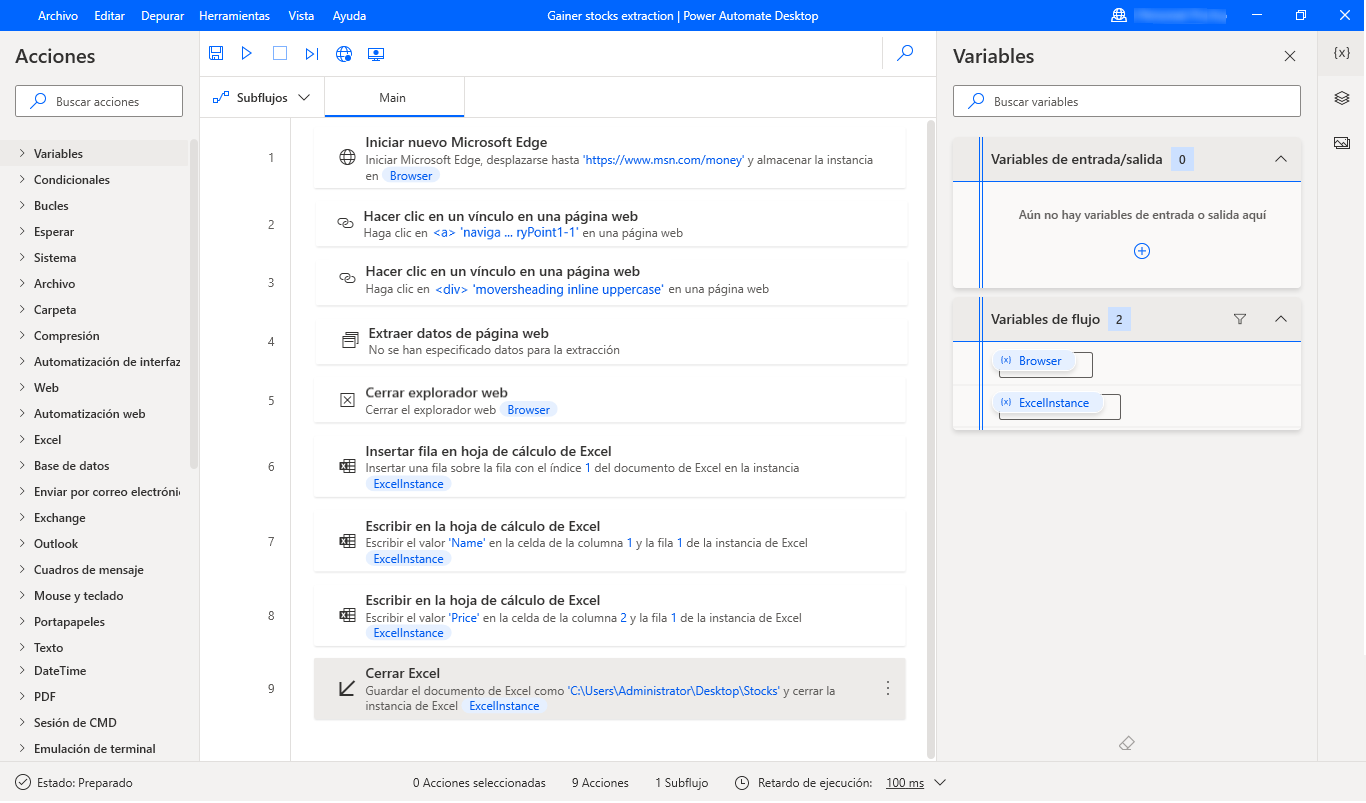
Task: Focus the Buscar variables search field
Action: pyautogui.click(x=1127, y=101)
